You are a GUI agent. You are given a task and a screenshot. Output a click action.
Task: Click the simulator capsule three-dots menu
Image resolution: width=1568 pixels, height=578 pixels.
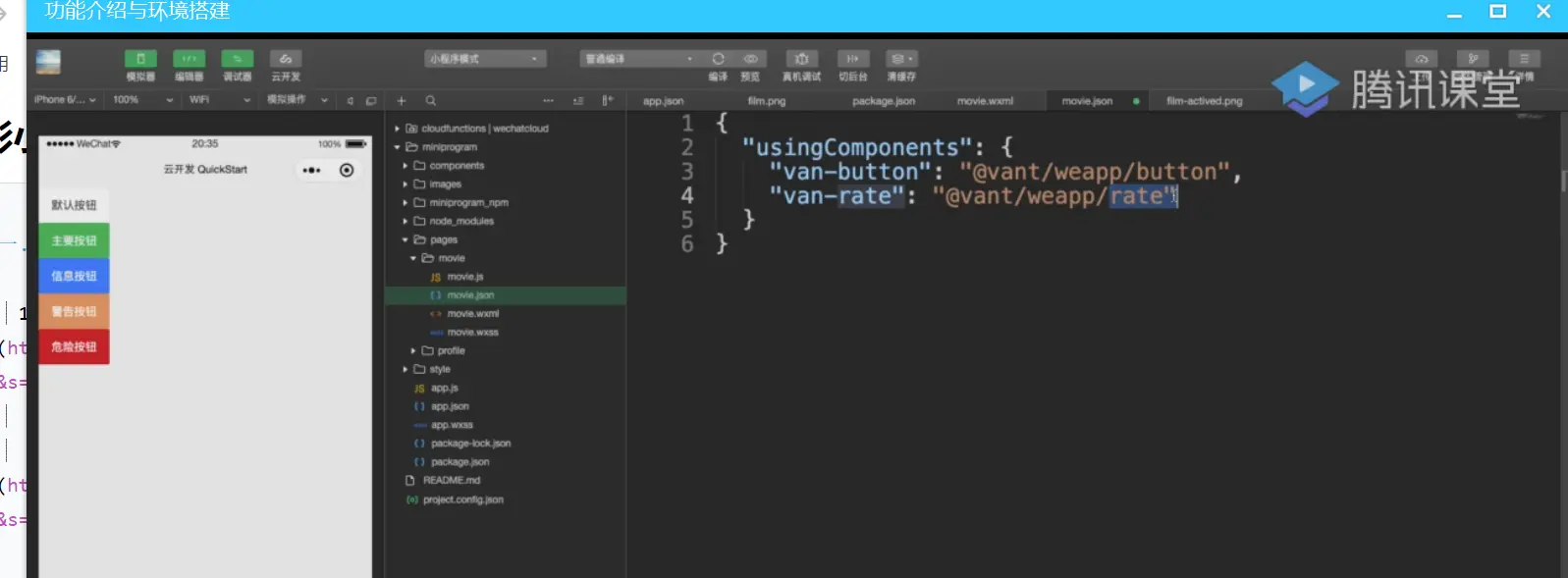(312, 171)
